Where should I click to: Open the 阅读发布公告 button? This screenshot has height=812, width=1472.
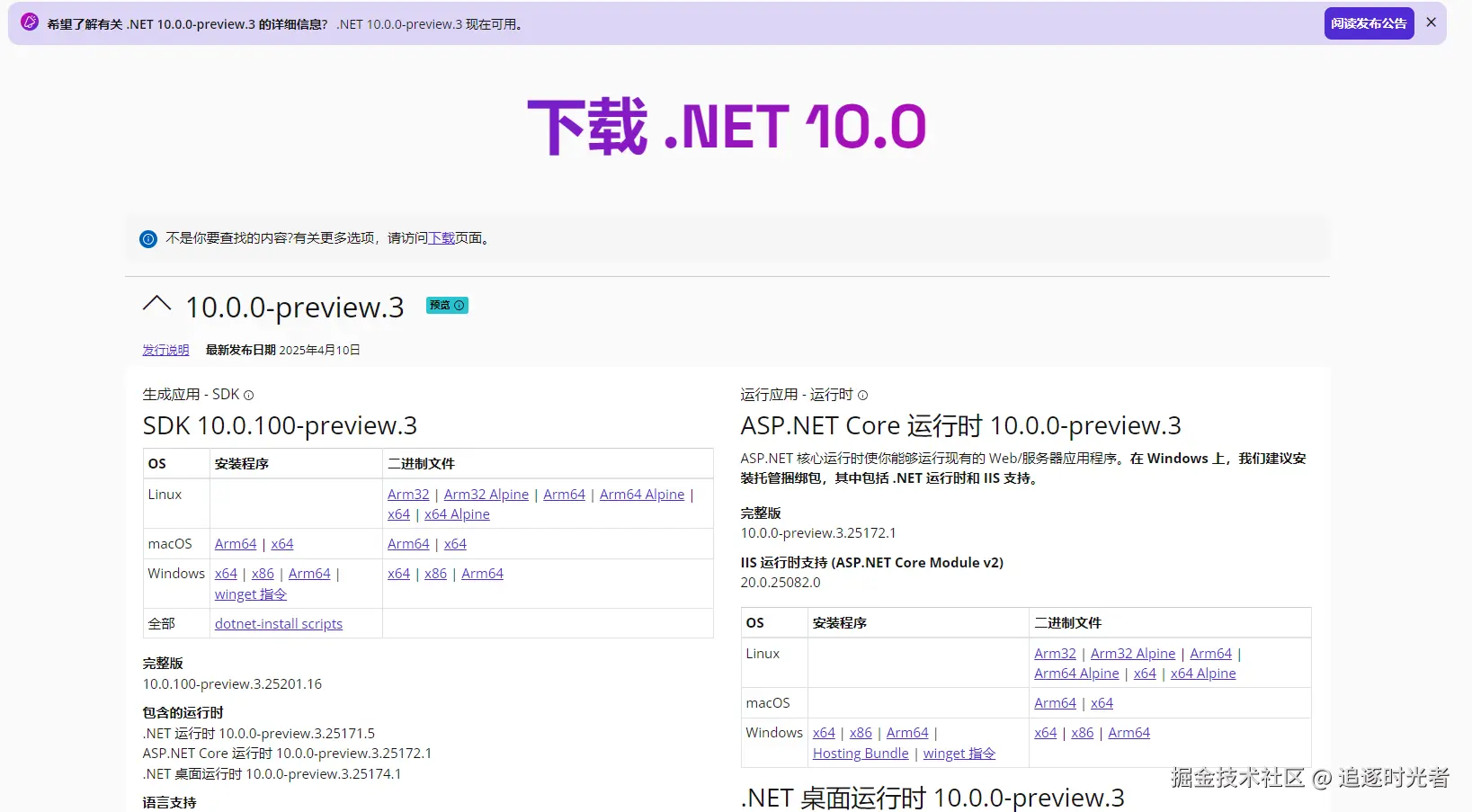pos(1369,23)
